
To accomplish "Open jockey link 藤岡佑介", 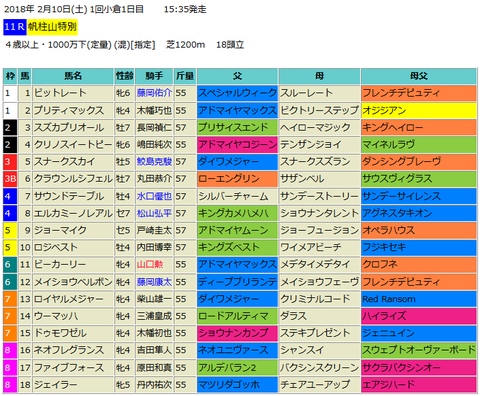I will click(154, 93).
